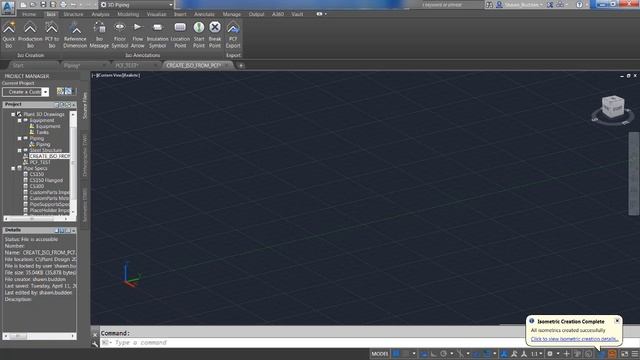Viewport: 640px width, 360px height.
Task: Click the Quick Iso ribbon icon
Action: pos(9,35)
